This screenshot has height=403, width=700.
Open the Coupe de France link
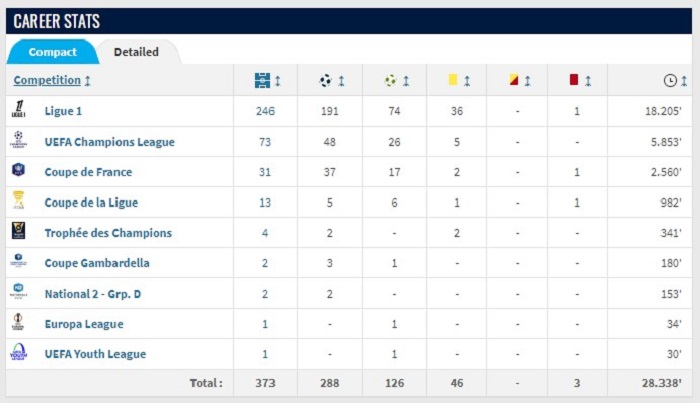tap(88, 172)
